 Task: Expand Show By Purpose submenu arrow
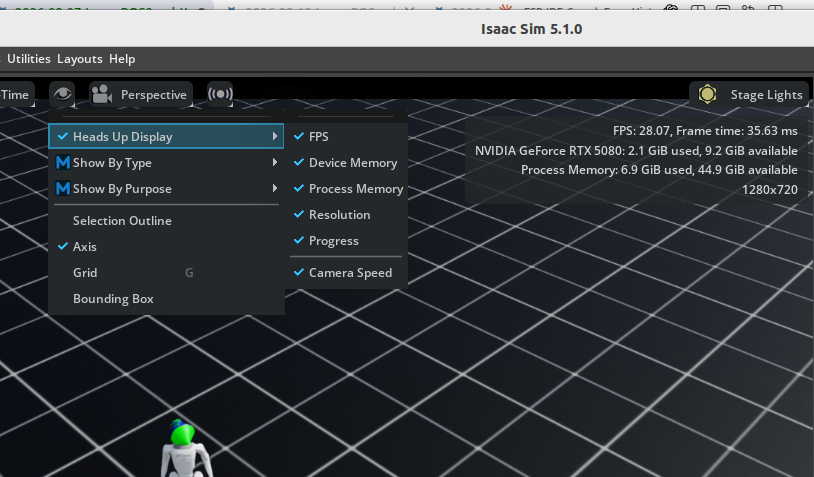[275, 188]
